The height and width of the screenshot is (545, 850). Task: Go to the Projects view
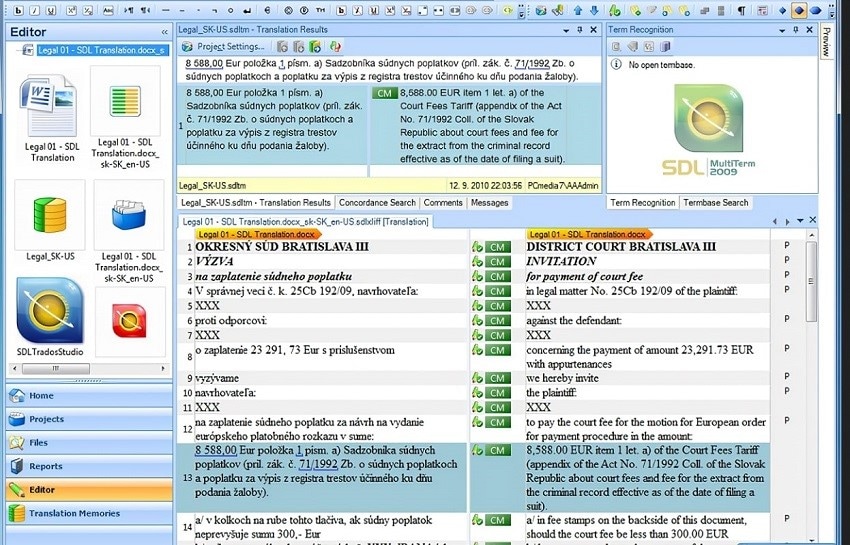click(89, 419)
